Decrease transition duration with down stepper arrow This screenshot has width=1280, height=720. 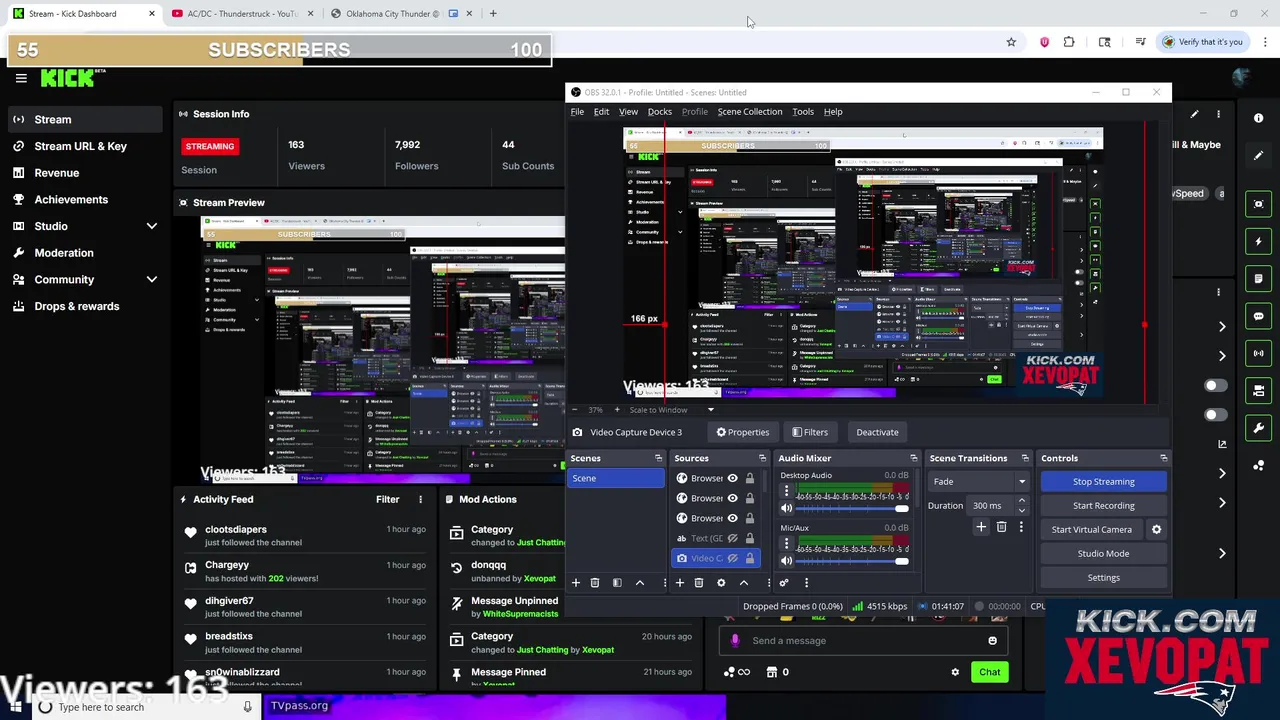[x=1021, y=510]
